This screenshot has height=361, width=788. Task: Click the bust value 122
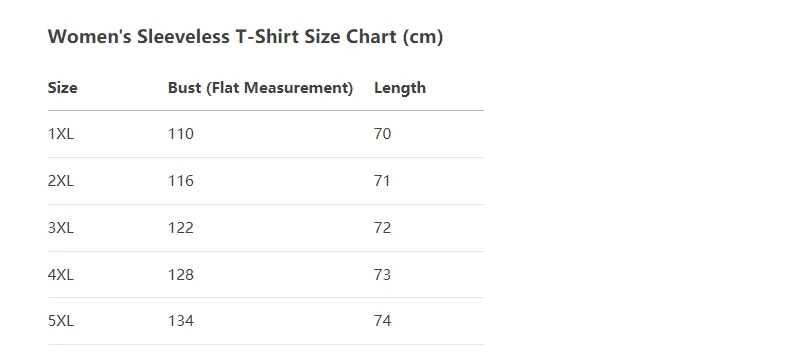coord(180,228)
